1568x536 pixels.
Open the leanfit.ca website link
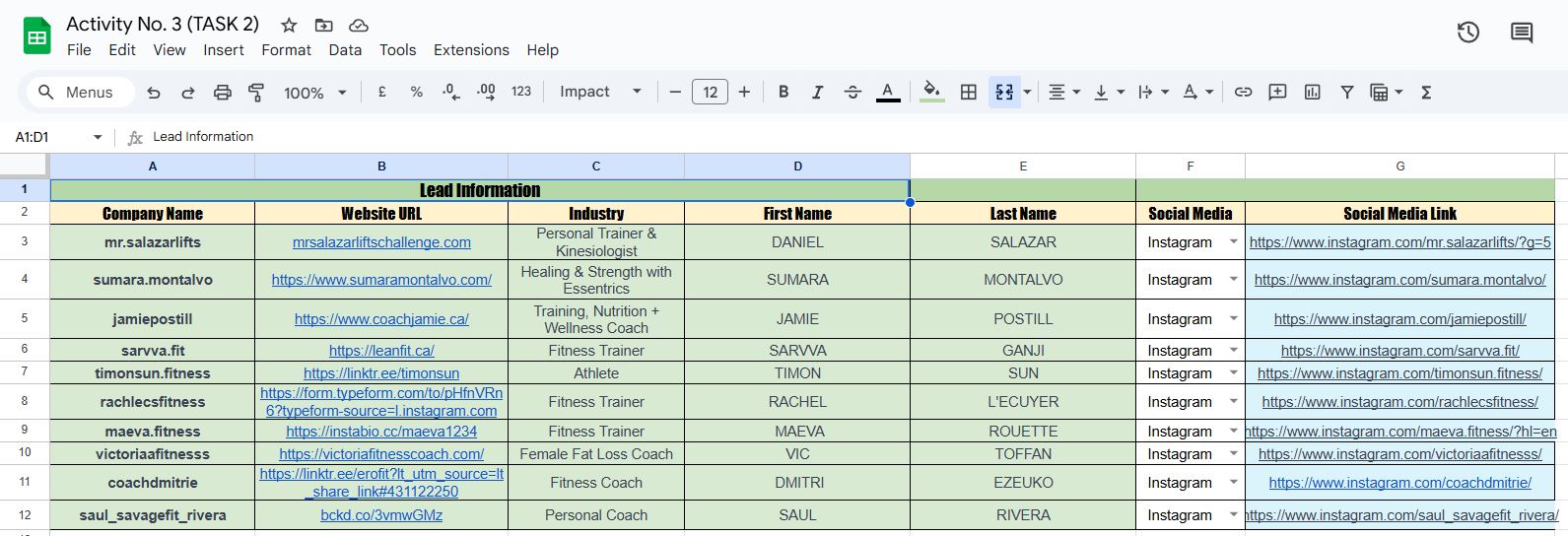tap(381, 351)
